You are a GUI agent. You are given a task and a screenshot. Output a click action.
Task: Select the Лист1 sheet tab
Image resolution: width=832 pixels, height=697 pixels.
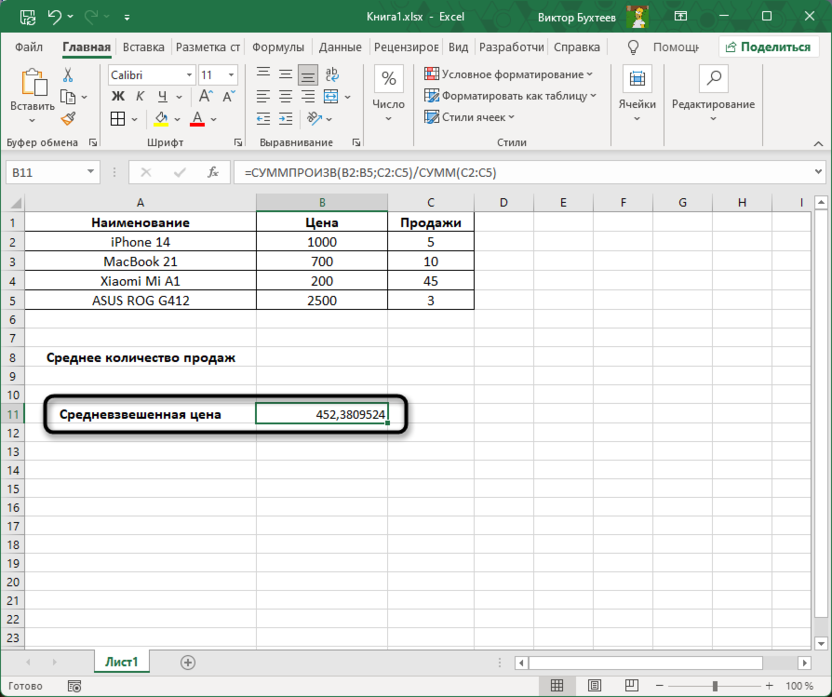(x=122, y=662)
